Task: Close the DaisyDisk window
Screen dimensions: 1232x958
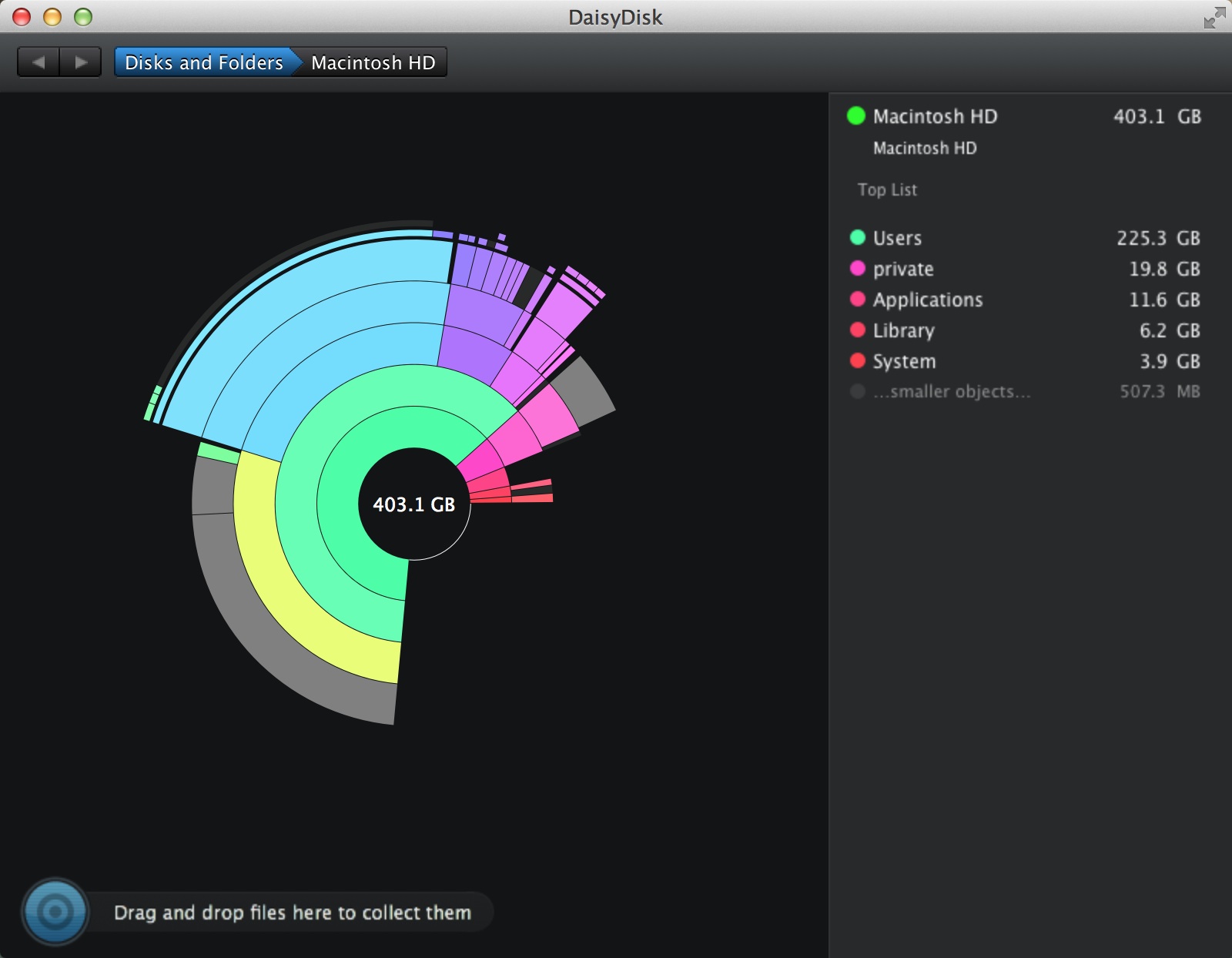Action: (22, 17)
